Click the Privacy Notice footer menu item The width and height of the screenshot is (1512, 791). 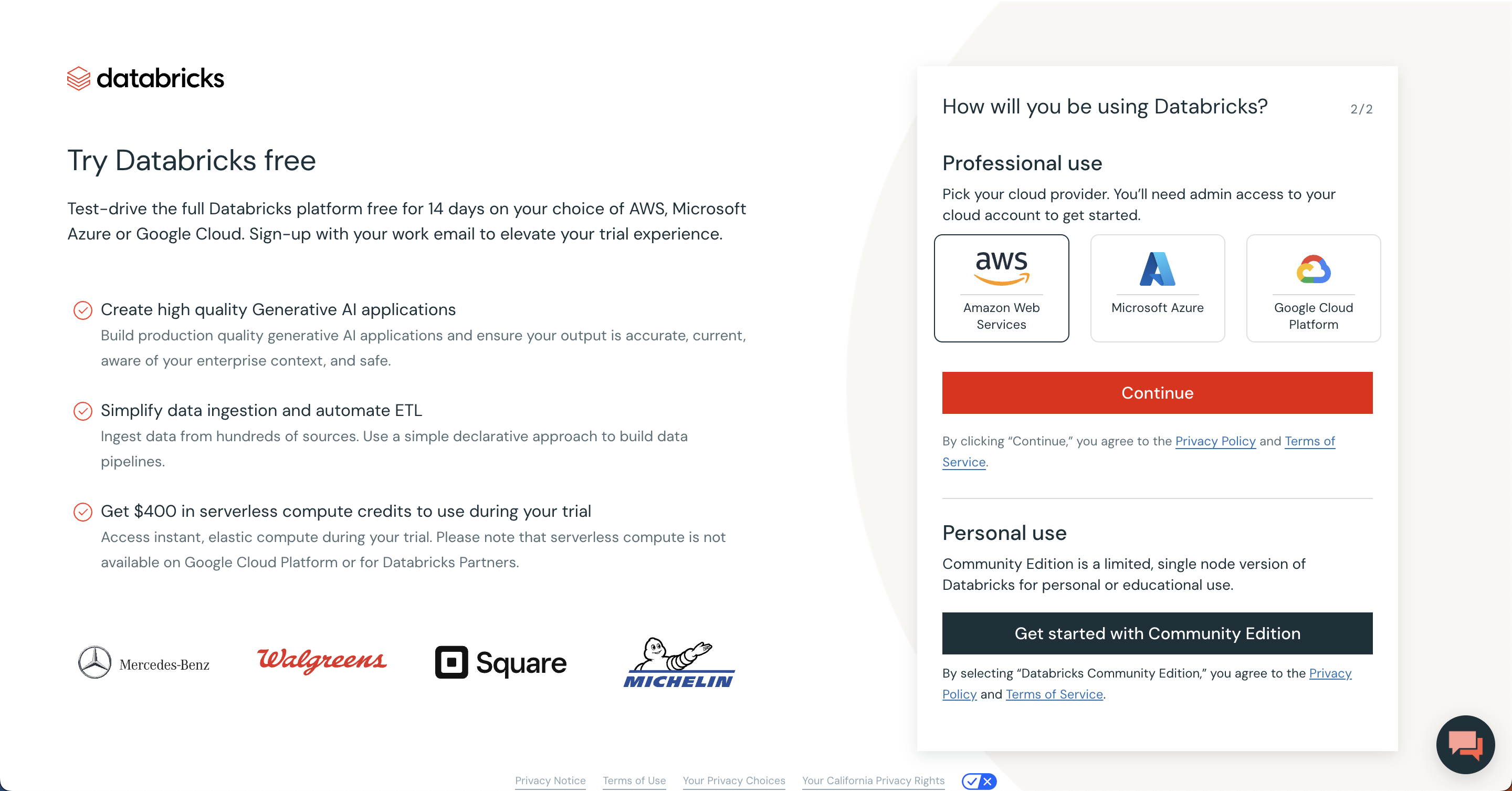[549, 781]
